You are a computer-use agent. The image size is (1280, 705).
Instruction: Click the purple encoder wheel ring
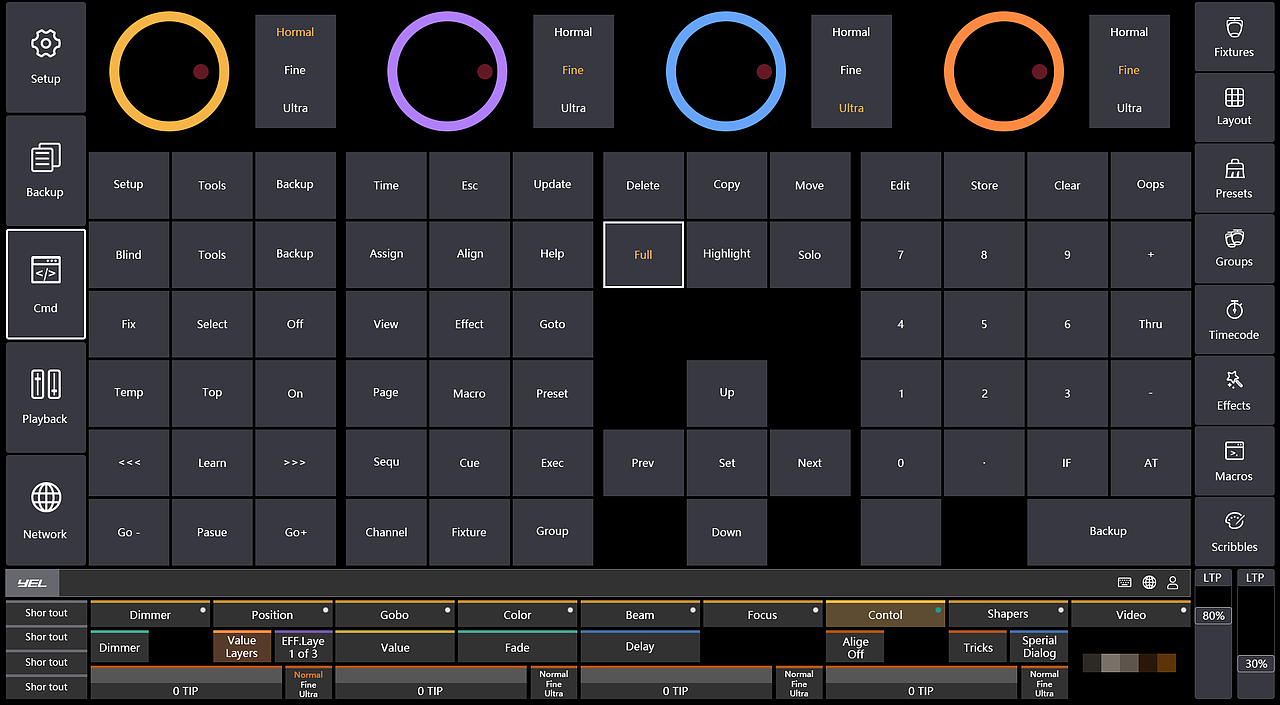(446, 72)
